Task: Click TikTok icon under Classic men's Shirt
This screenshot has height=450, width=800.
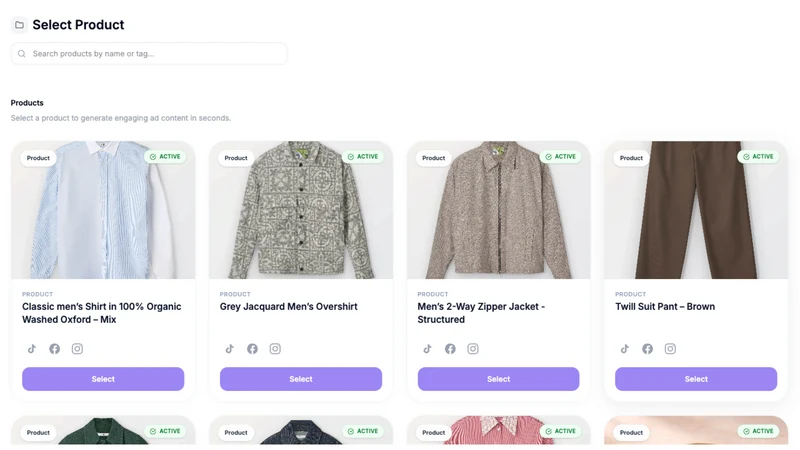Action: 32,349
